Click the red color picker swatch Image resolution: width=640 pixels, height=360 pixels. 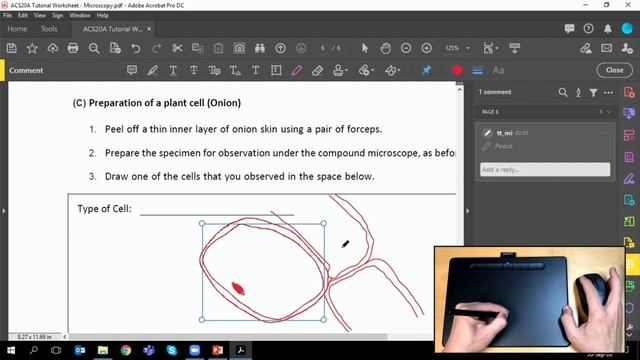tap(457, 70)
